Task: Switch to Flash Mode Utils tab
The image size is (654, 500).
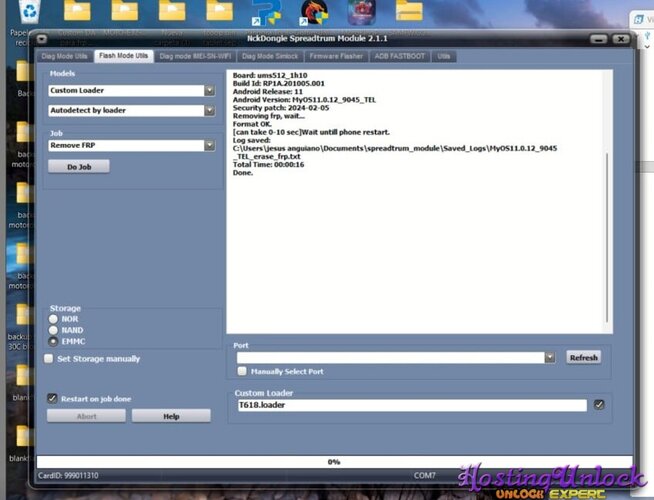Action: click(x=123, y=56)
